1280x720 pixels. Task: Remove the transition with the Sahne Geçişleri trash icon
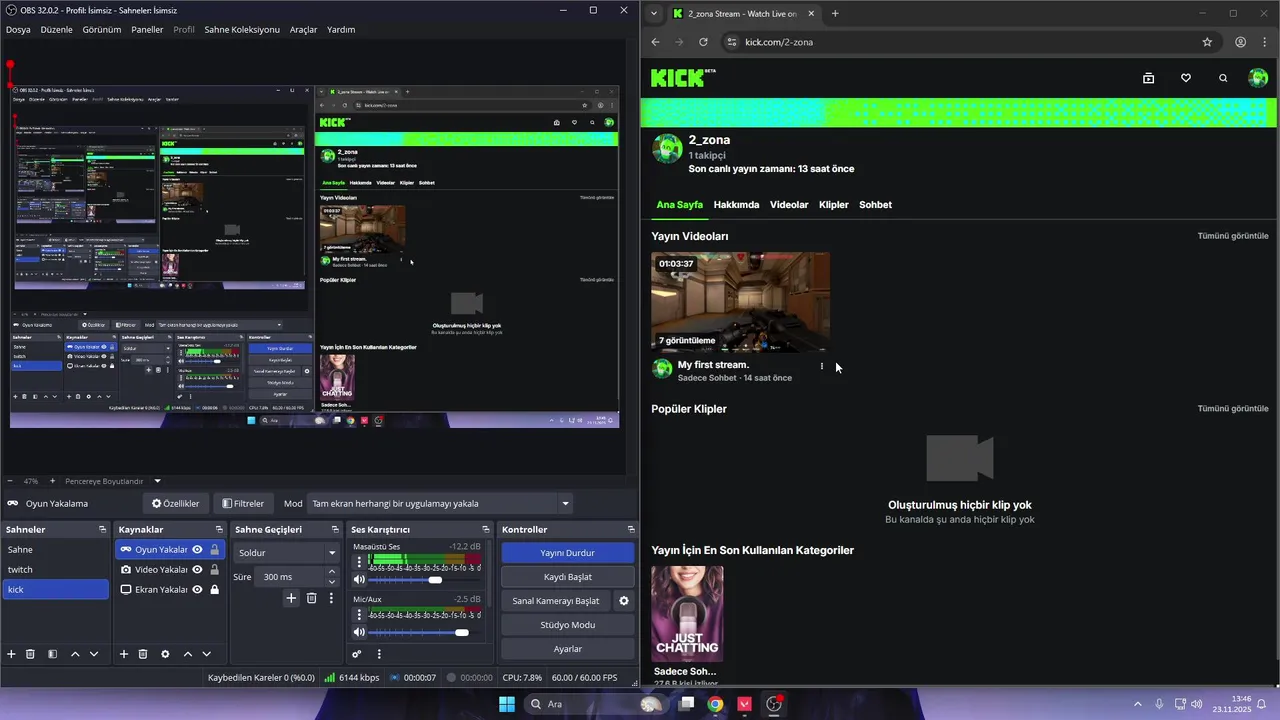[x=311, y=598]
